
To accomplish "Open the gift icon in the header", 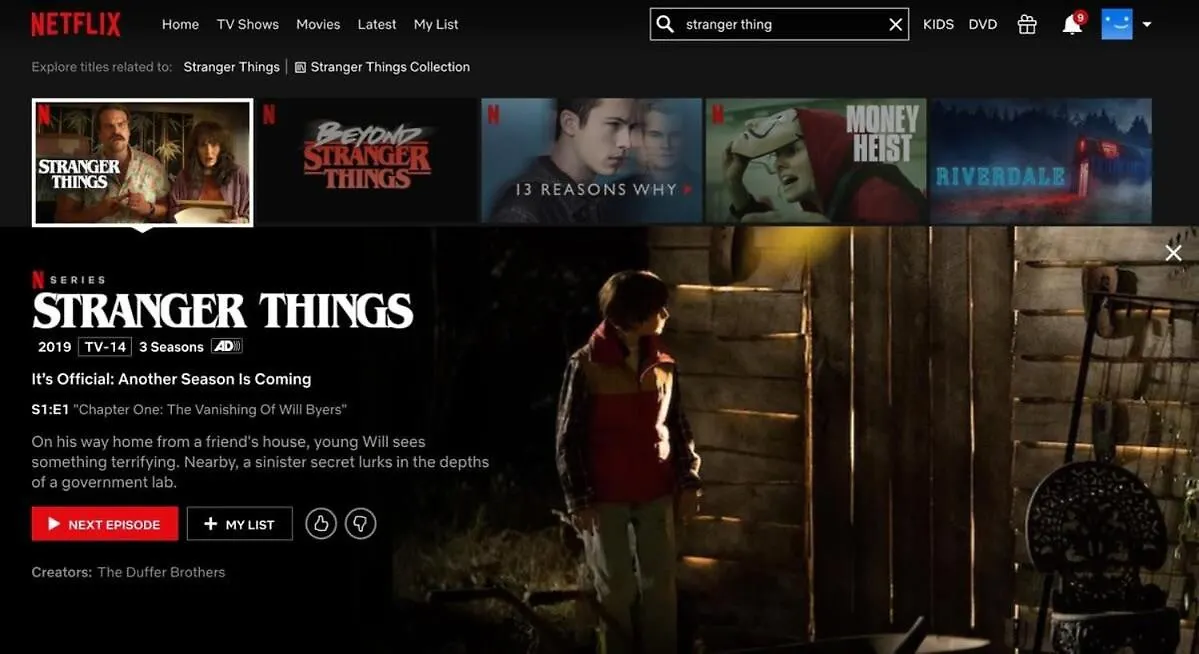I will [1027, 24].
